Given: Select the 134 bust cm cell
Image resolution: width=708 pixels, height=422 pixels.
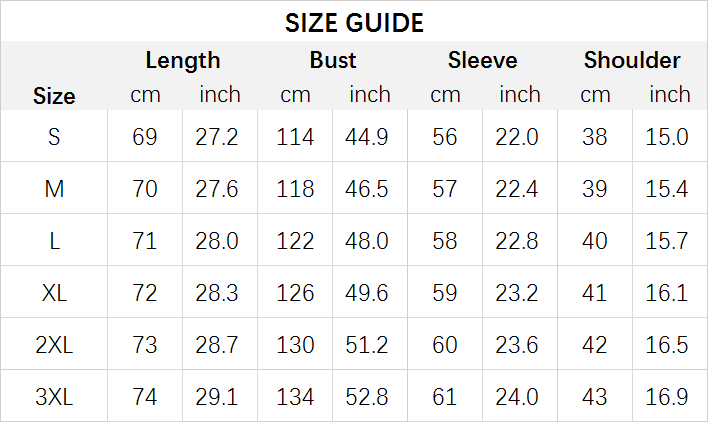Looking at the screenshot, I should (x=295, y=397).
